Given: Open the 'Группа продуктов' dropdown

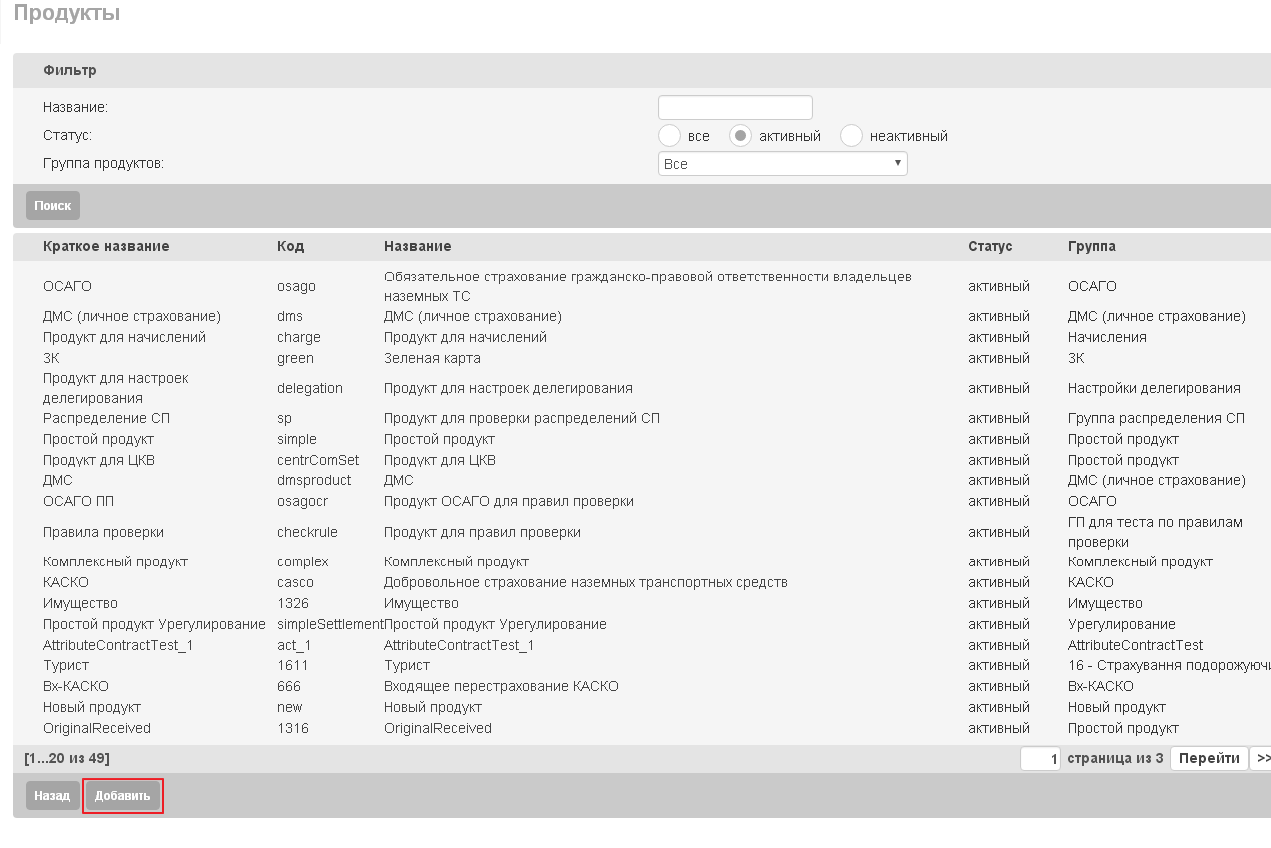Looking at the screenshot, I should [x=783, y=163].
